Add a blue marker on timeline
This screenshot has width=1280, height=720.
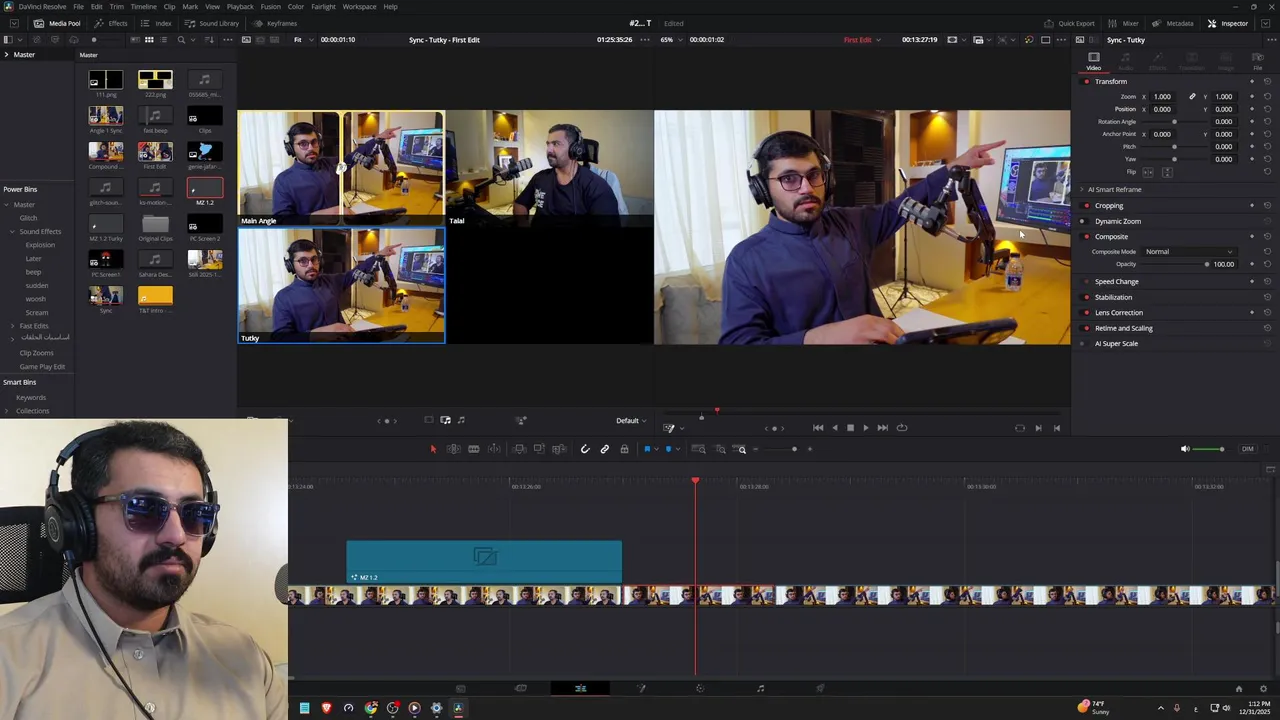[668, 449]
